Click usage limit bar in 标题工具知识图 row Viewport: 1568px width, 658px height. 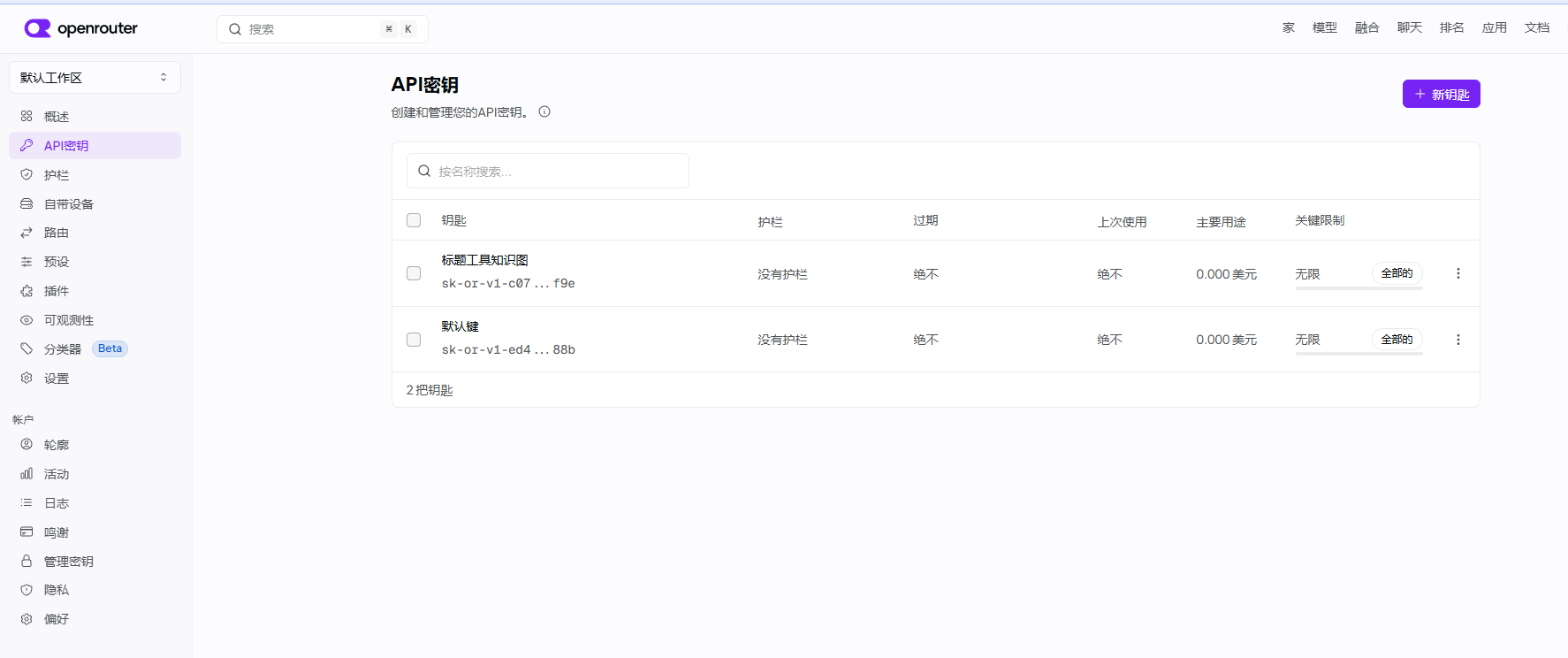click(x=1359, y=287)
